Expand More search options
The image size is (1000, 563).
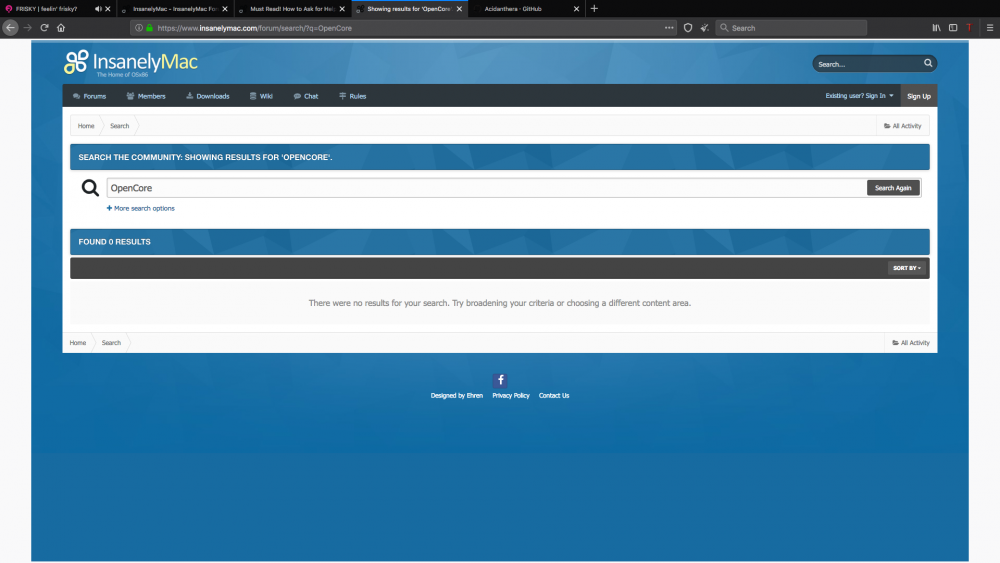point(140,208)
